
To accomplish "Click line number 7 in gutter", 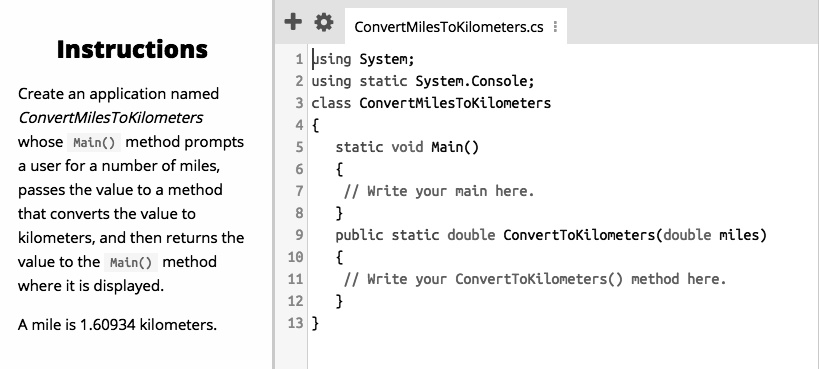I will tap(299, 191).
